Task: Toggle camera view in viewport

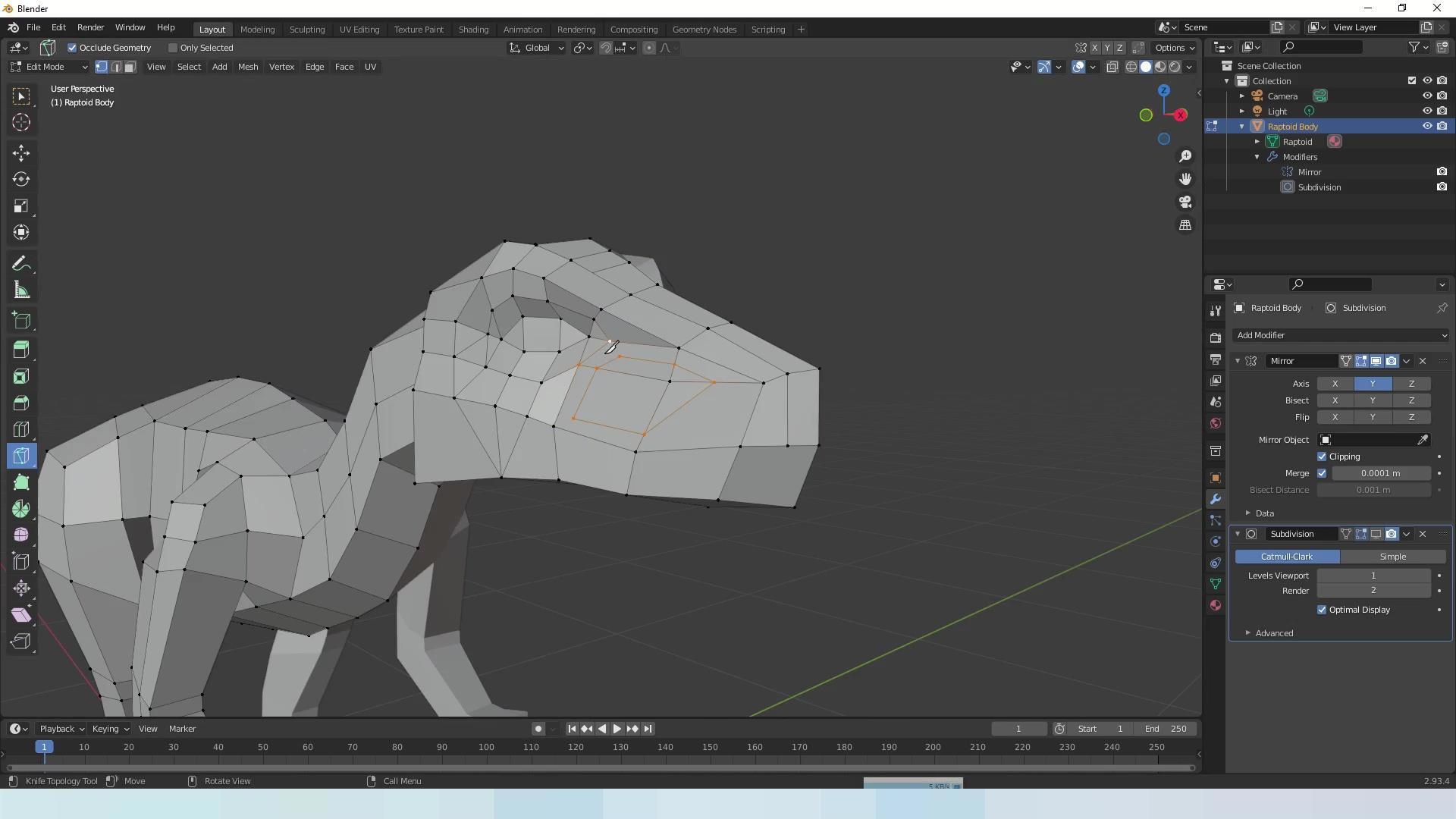Action: (x=1185, y=202)
